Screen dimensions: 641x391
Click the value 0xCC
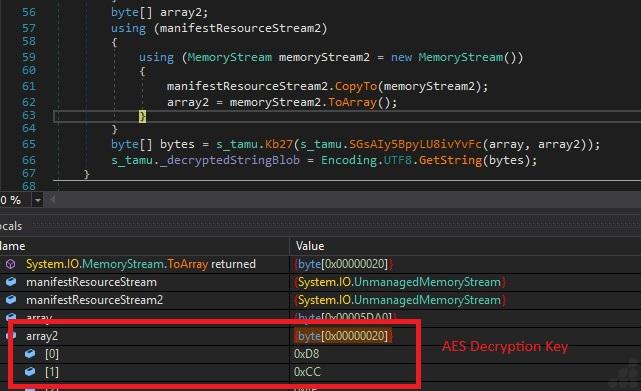click(x=307, y=372)
